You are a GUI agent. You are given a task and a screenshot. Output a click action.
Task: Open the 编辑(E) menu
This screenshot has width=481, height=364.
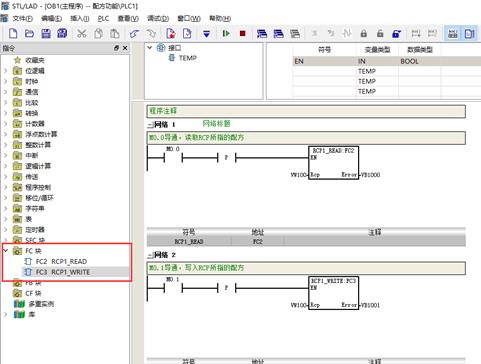pyautogui.click(x=51, y=18)
